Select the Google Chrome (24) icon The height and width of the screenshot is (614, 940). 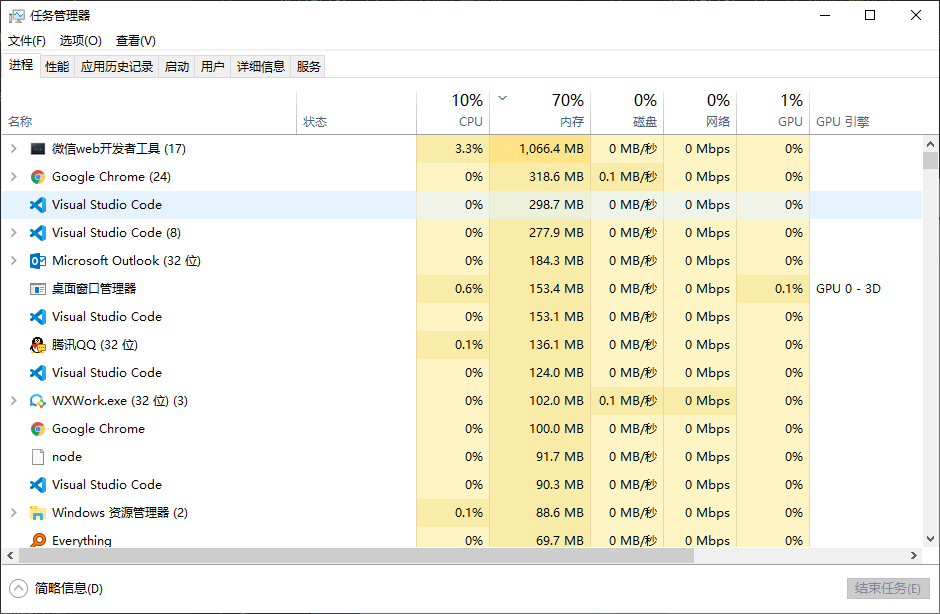(x=38, y=177)
